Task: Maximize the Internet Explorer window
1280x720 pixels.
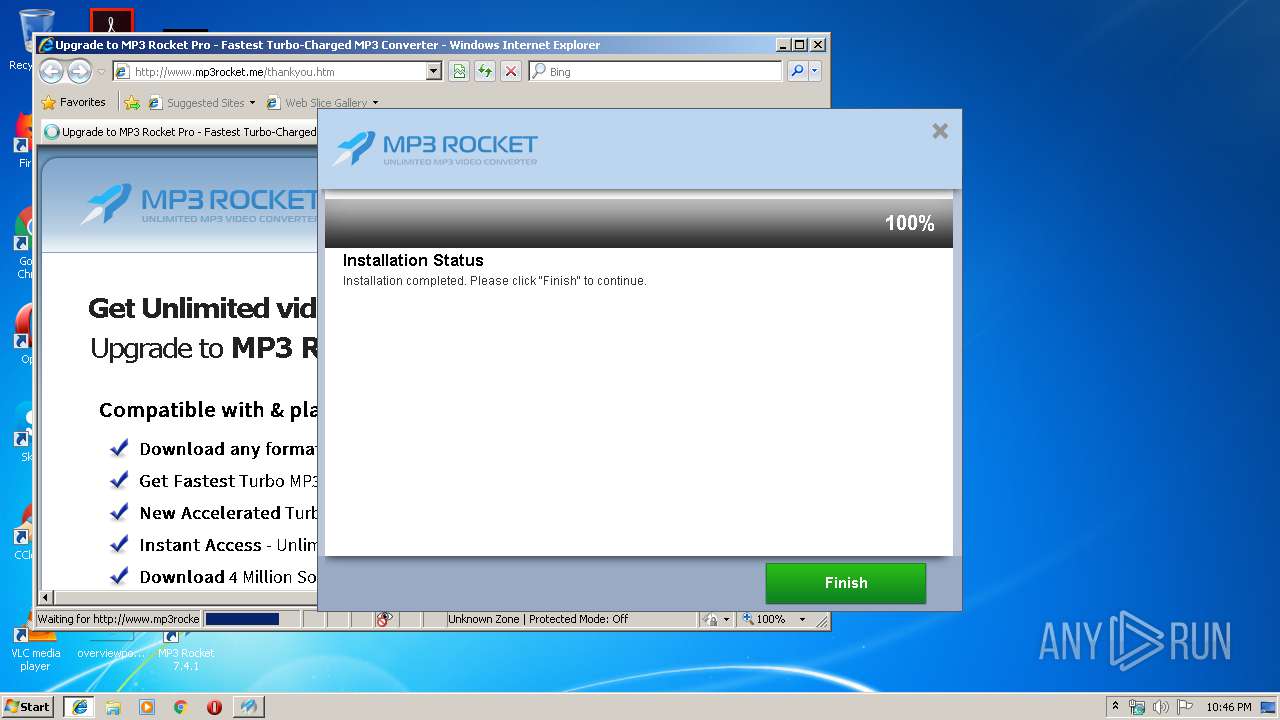Action: [800, 45]
